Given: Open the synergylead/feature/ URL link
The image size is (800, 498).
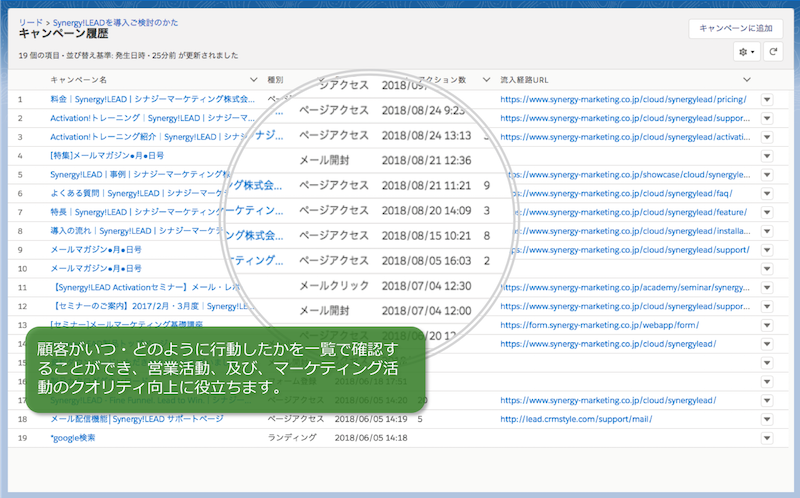Looking at the screenshot, I should pyautogui.click(x=630, y=212).
